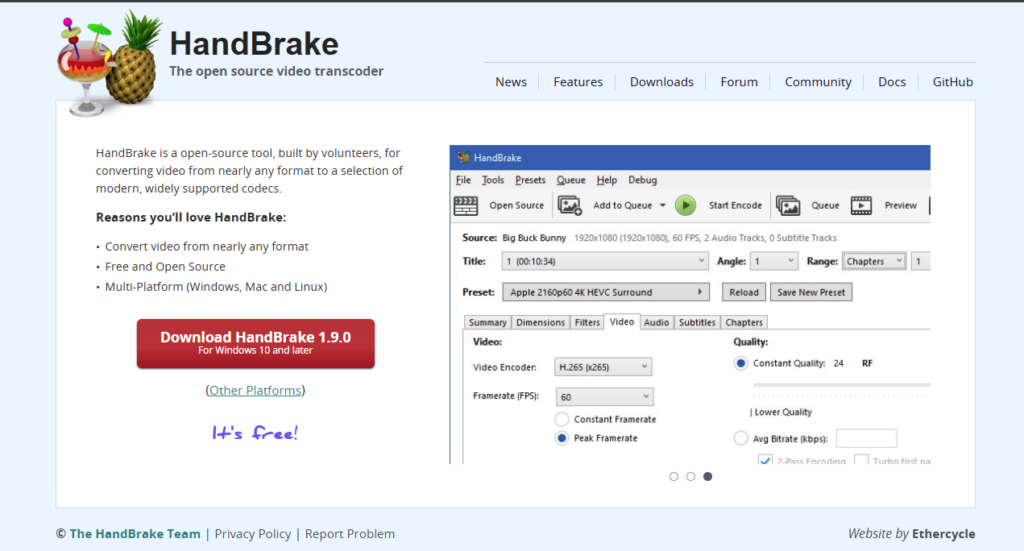The width and height of the screenshot is (1024, 551).
Task: Switch to the Video tab
Action: point(622,321)
